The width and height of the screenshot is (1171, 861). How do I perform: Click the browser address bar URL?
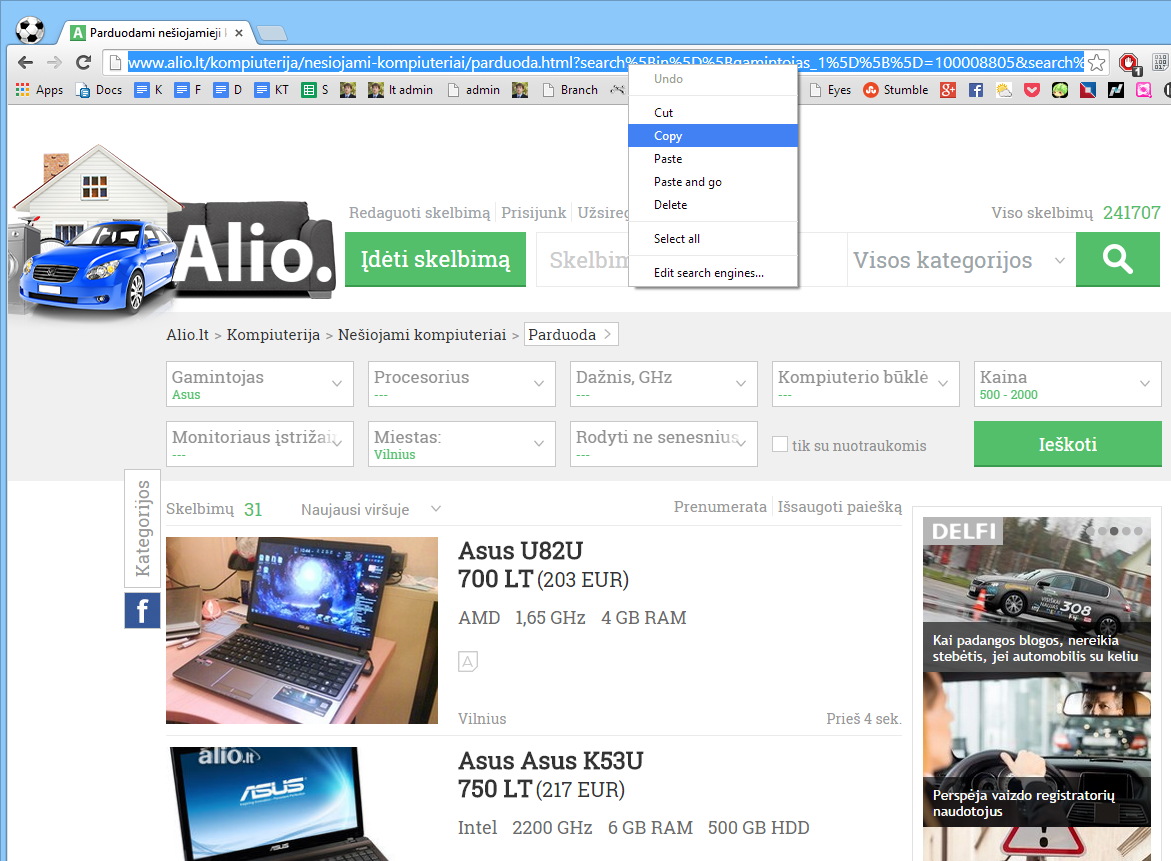point(606,63)
